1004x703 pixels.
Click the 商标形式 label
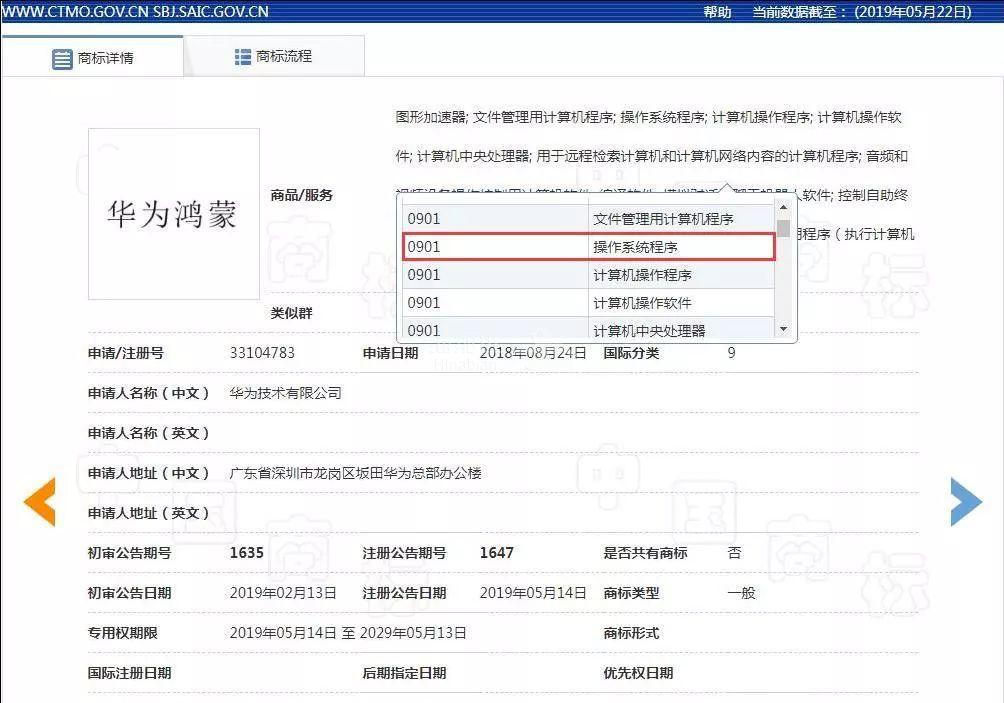[631, 633]
